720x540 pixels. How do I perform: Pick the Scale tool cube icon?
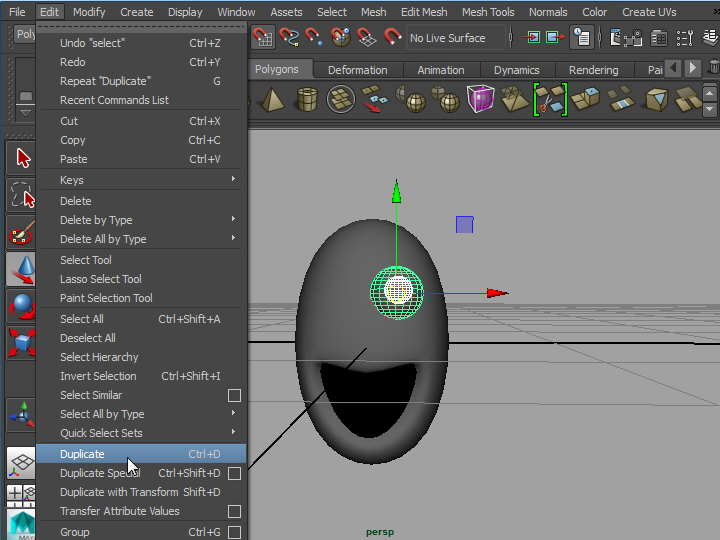click(x=22, y=343)
